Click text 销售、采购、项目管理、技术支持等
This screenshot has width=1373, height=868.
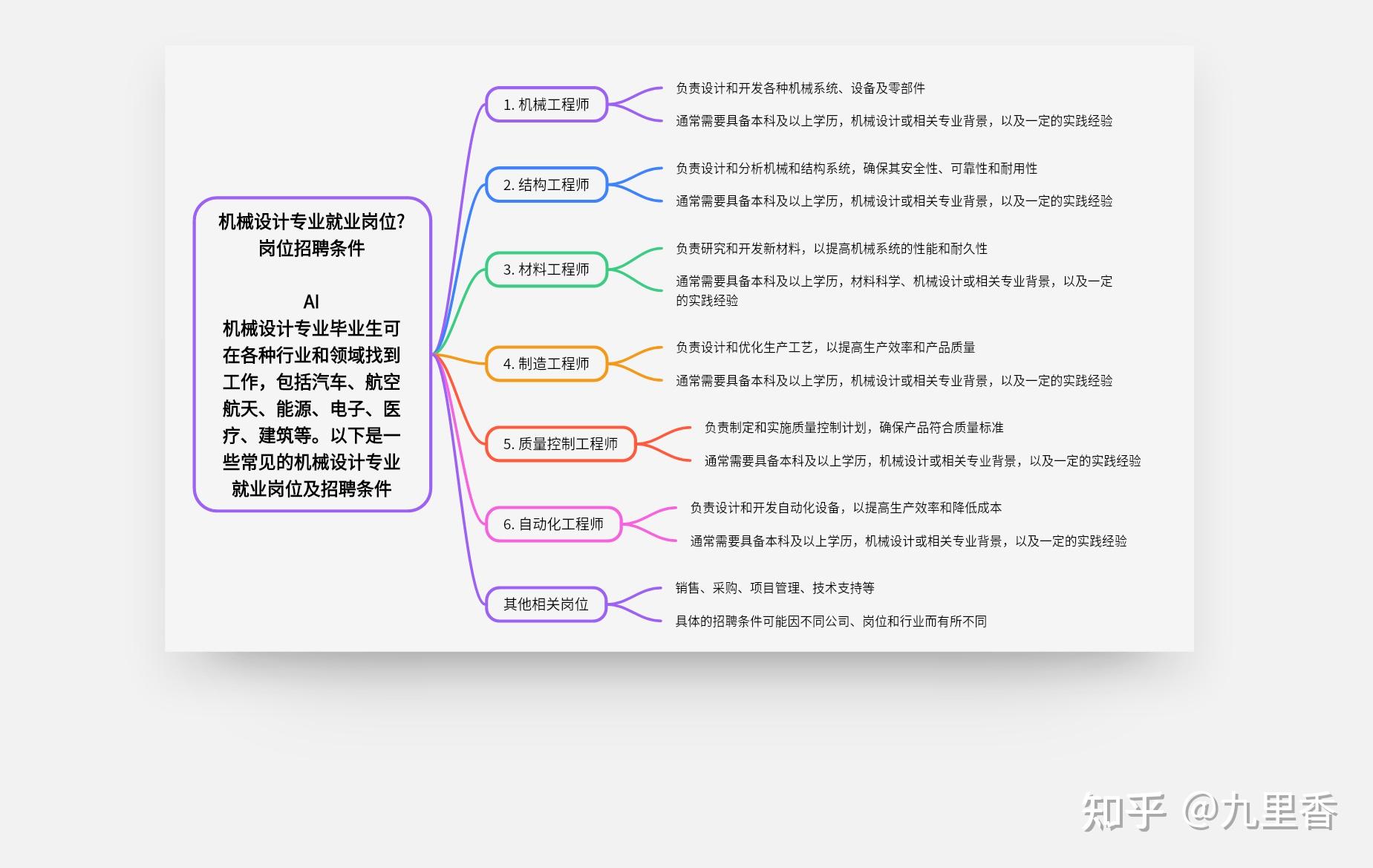774,588
